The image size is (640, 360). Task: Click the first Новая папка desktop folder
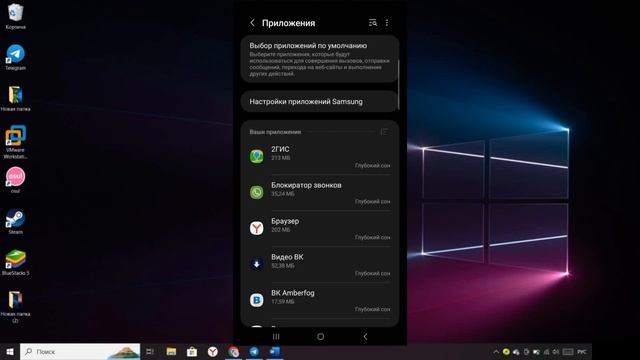(x=16, y=98)
